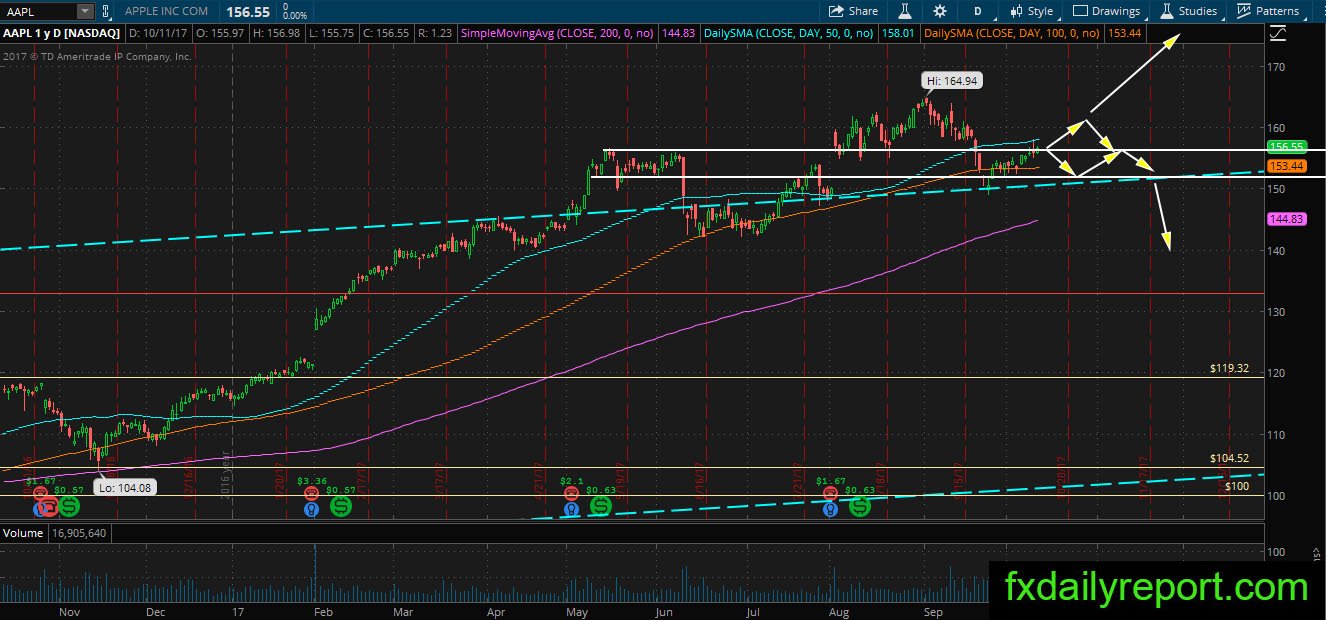Click the chart scale icon below Patterns
This screenshot has width=1326, height=620.
click(x=1277, y=34)
